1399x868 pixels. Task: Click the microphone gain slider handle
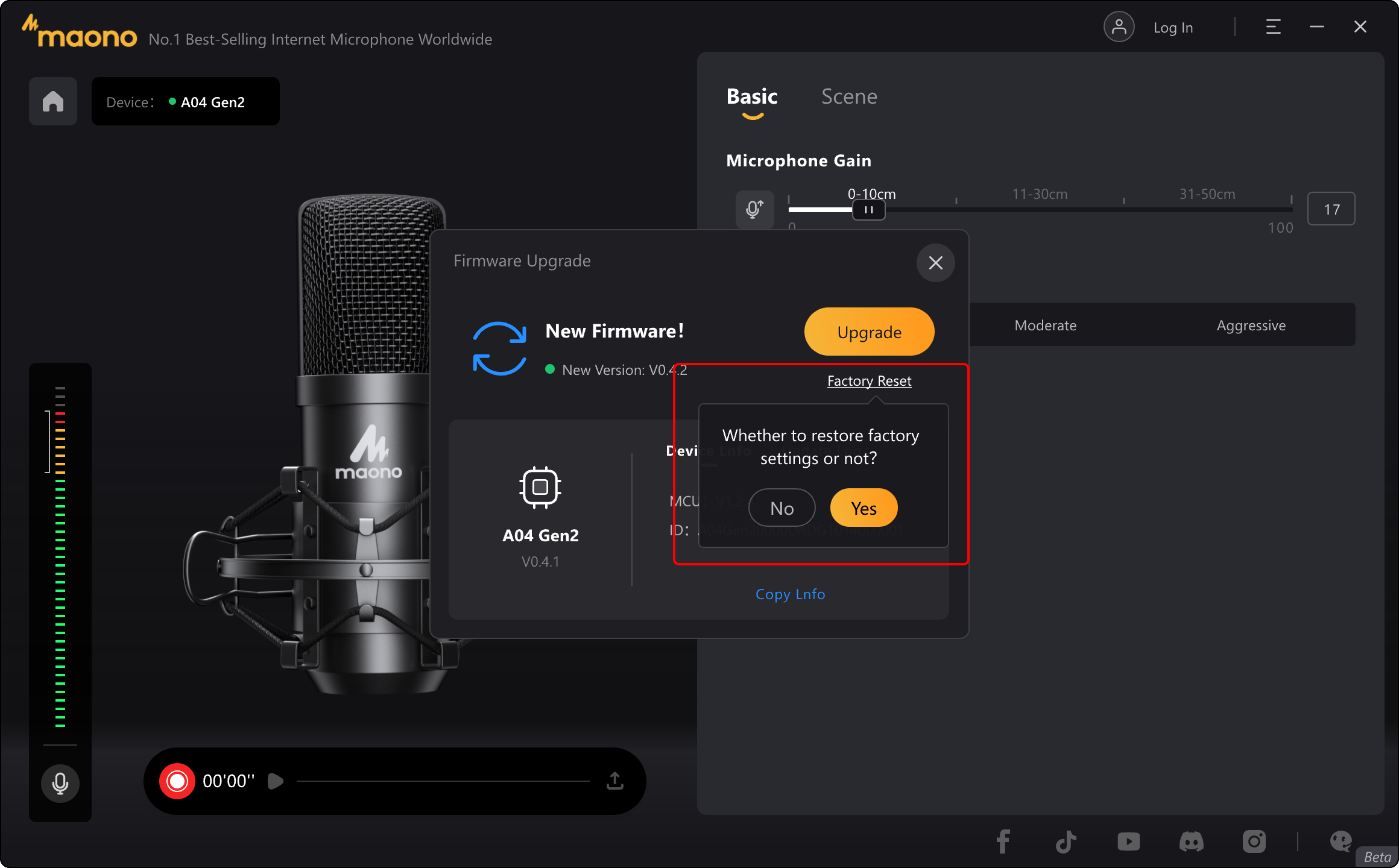point(869,210)
